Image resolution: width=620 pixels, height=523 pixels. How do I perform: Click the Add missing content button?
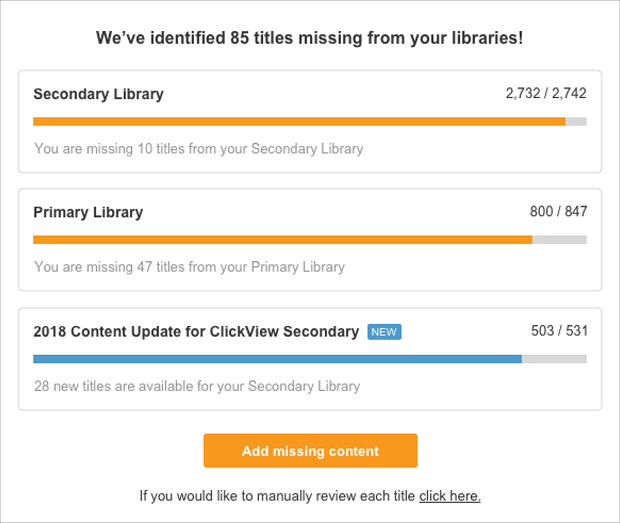tap(310, 451)
